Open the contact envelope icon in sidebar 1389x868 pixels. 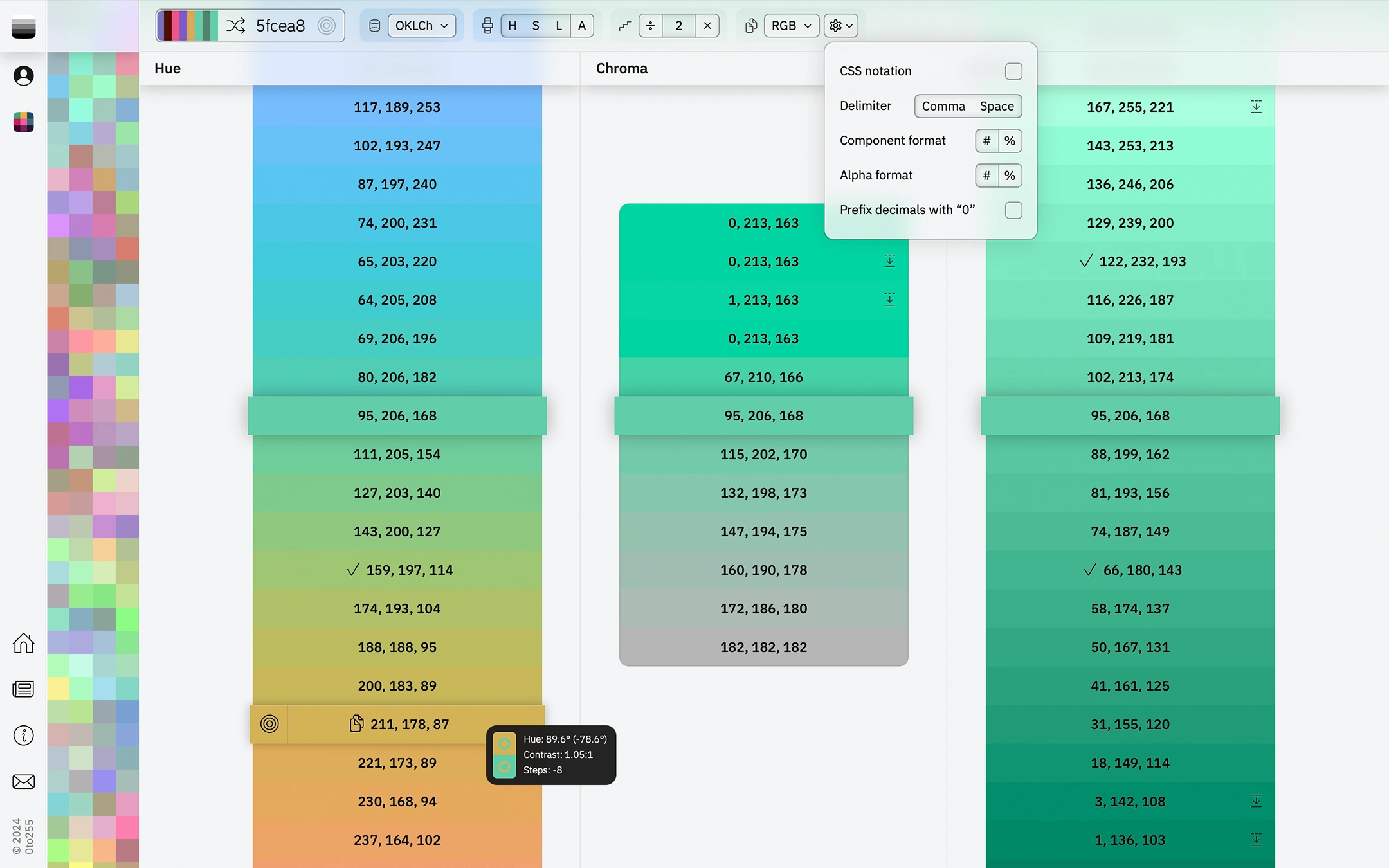pos(23,781)
